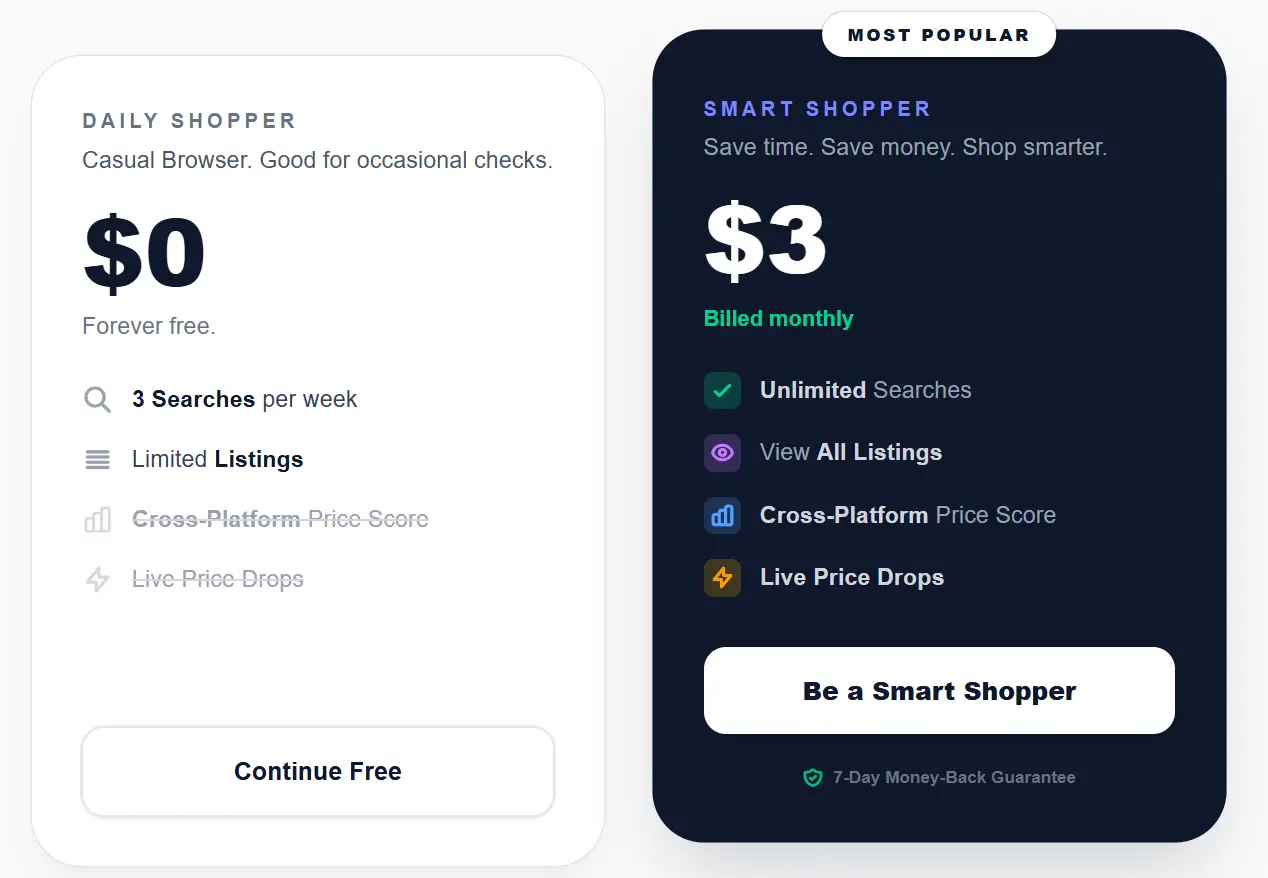1268x878 pixels.
Task: Select the blue Cross-Platform Price Score chart icon
Action: point(722,515)
